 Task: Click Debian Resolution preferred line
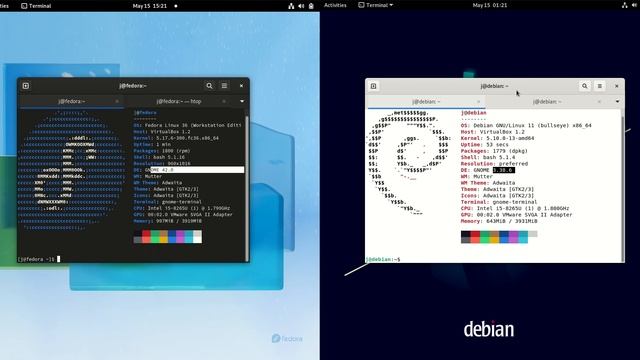pos(494,164)
